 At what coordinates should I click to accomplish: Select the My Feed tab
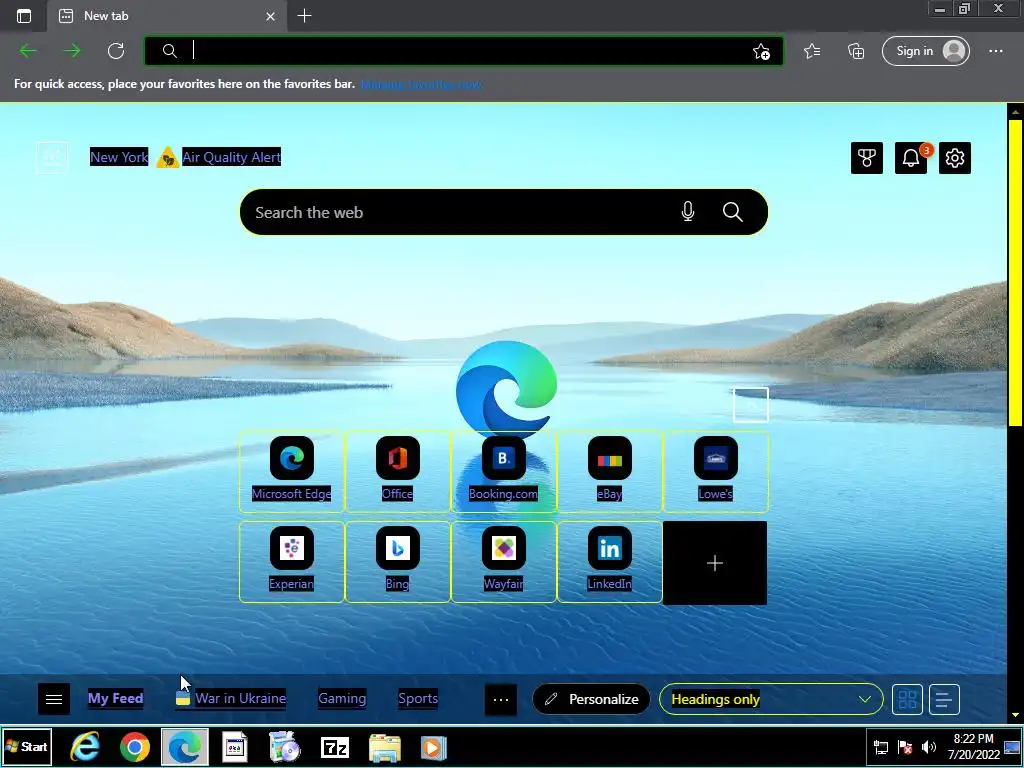tap(116, 698)
